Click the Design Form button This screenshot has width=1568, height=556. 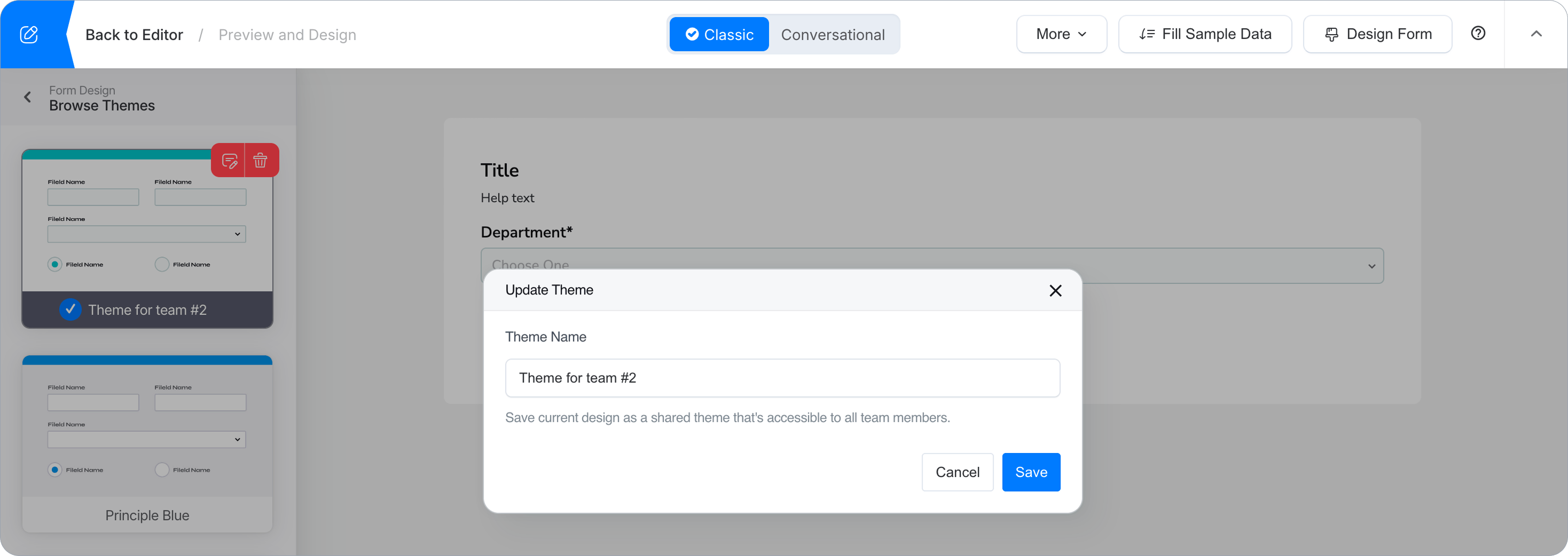point(1377,34)
